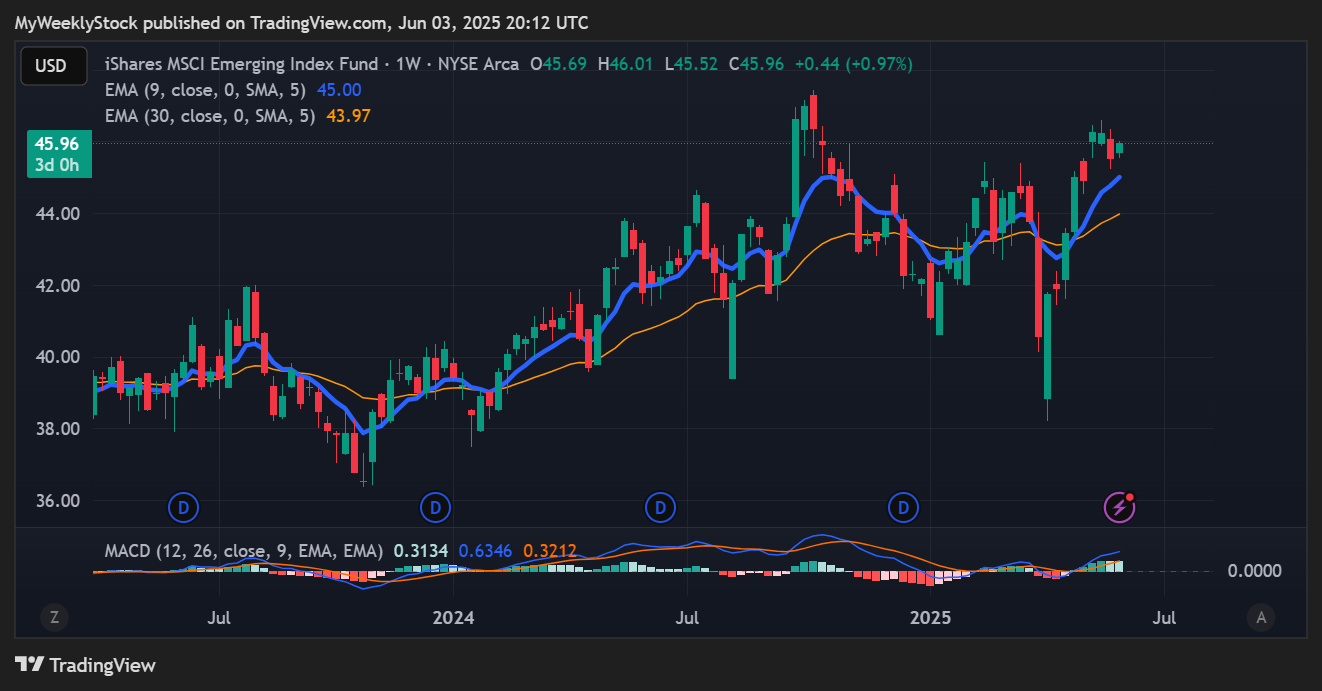Click the dividend marker before 2024

coord(435,508)
